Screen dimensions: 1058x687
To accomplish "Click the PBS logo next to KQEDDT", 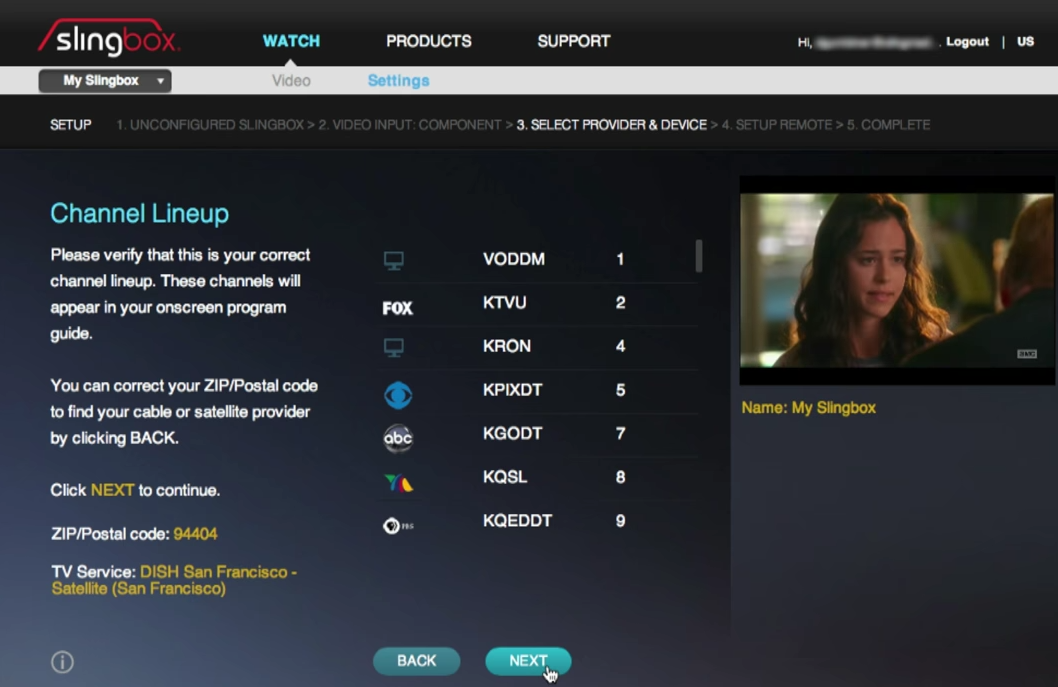I will click(x=397, y=522).
